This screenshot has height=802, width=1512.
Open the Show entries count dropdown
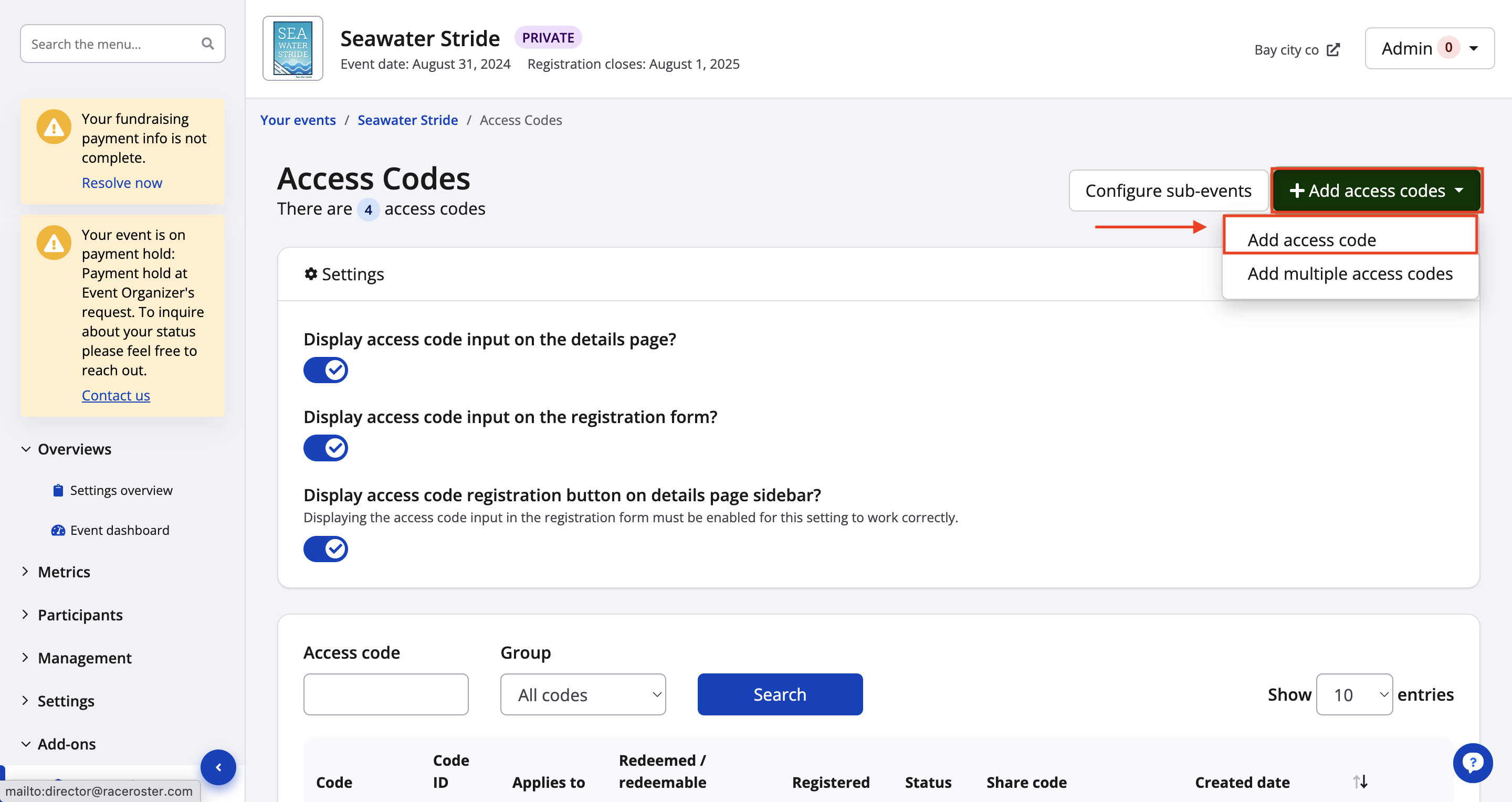pyautogui.click(x=1353, y=694)
